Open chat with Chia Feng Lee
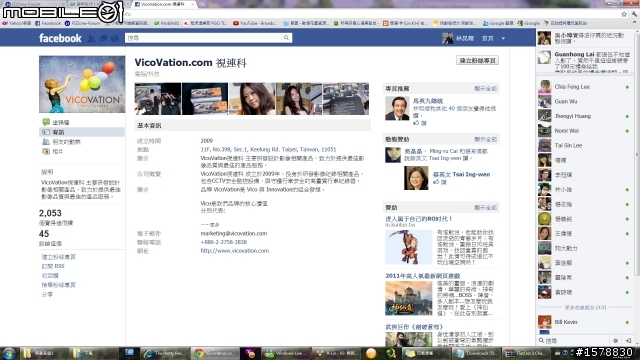640x360 pixels. 584,87
